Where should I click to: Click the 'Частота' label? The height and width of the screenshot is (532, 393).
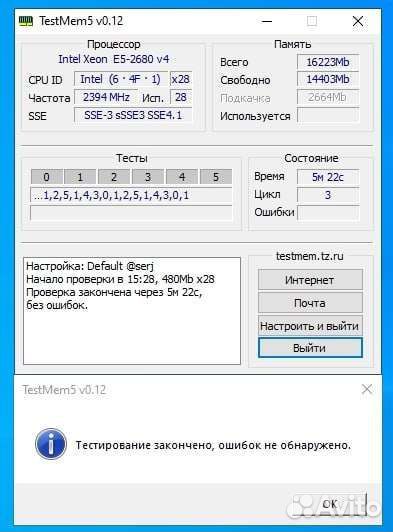coord(49,98)
